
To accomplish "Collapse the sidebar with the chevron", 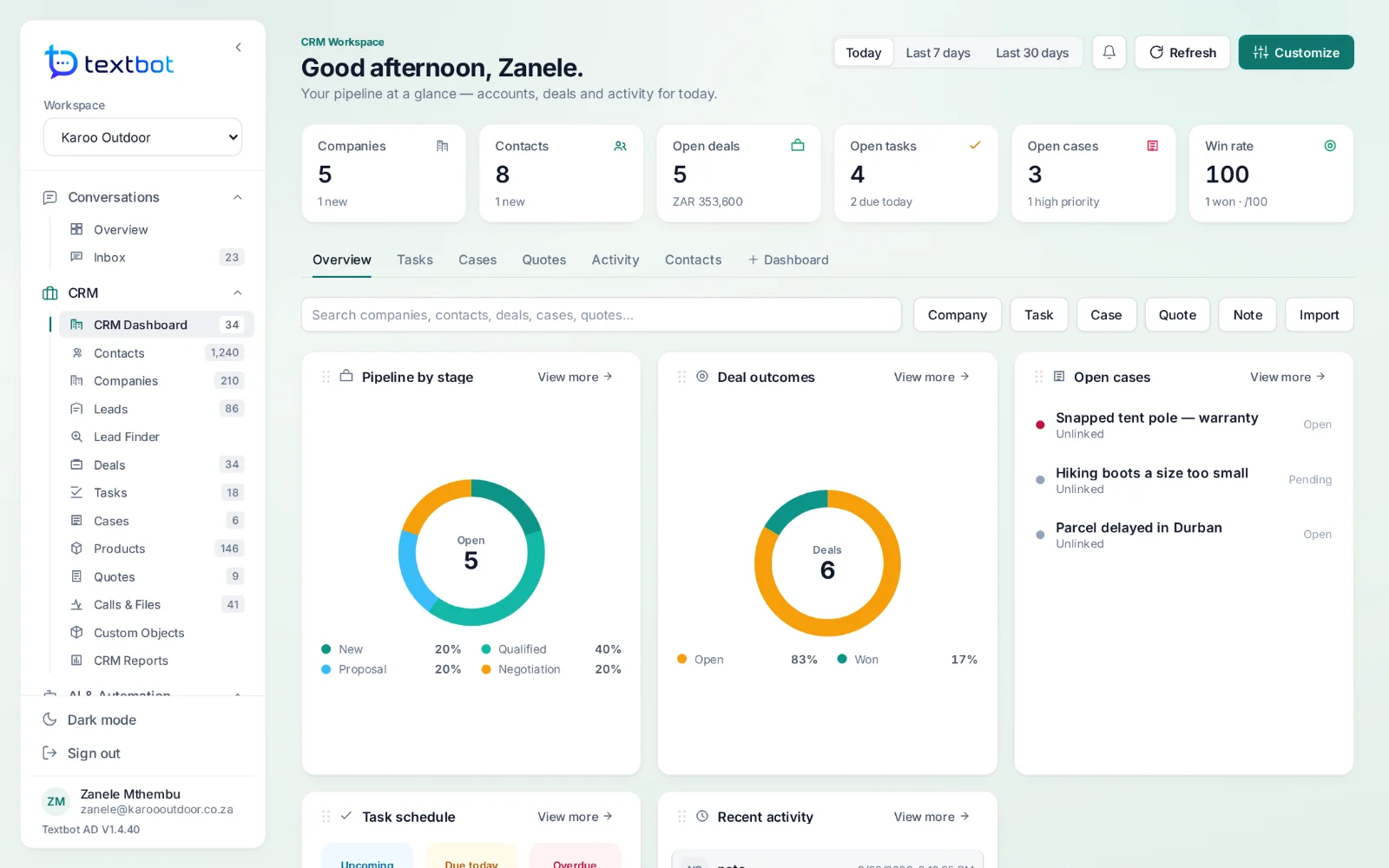I will point(238,48).
